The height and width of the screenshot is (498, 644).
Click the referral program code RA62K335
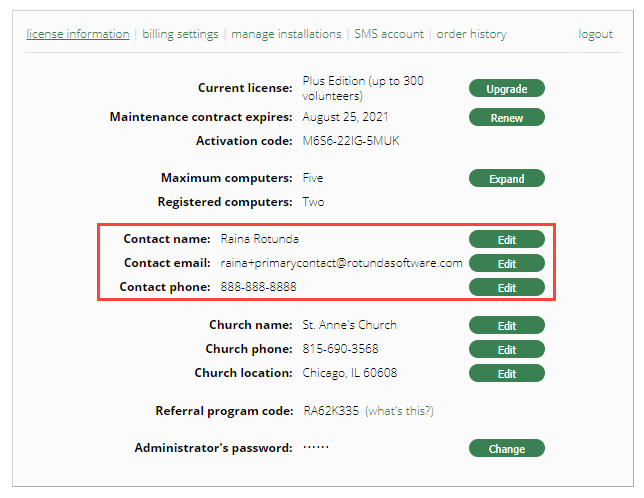pos(330,411)
